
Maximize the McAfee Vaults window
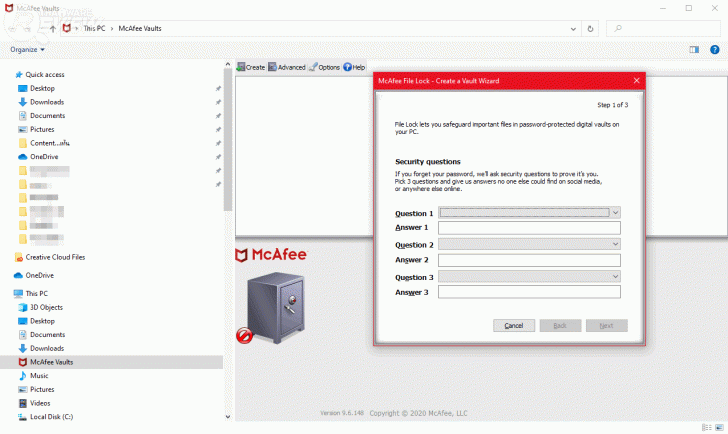coord(689,8)
